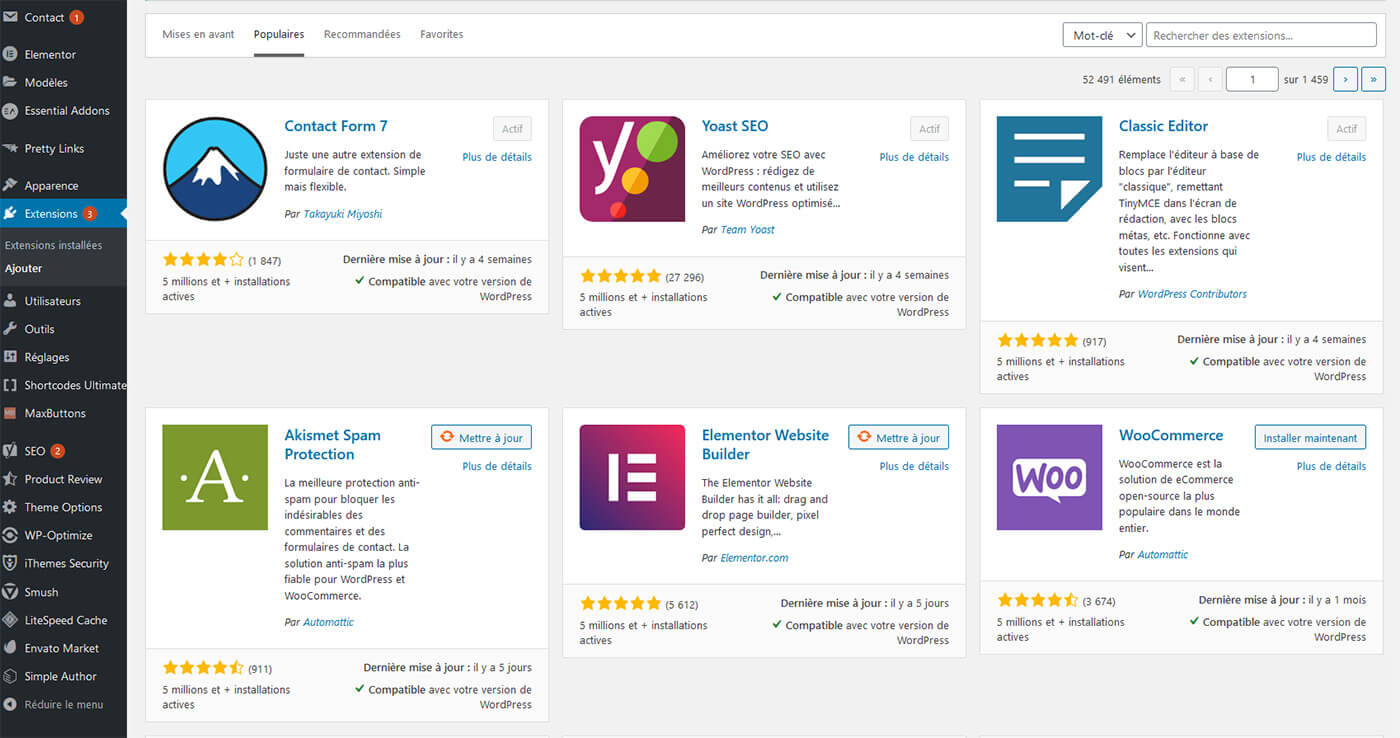Go to the last page double-arrow
This screenshot has width=1400, height=738.
pyautogui.click(x=1374, y=79)
